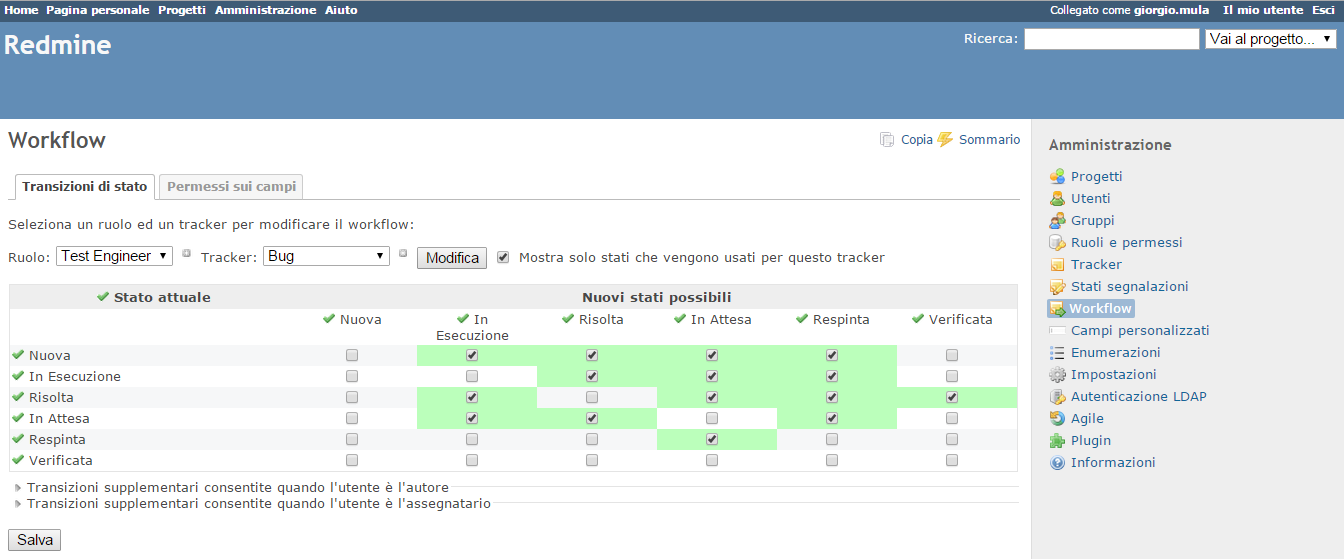The image size is (1344, 559).
Task: Switch to Permessi sui campi tab
Action: tap(231, 187)
